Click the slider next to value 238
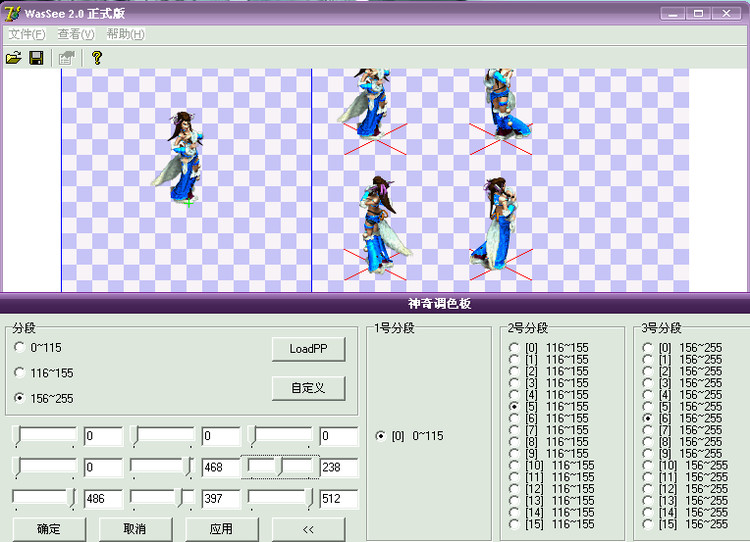This screenshot has height=542, width=750. point(280,467)
